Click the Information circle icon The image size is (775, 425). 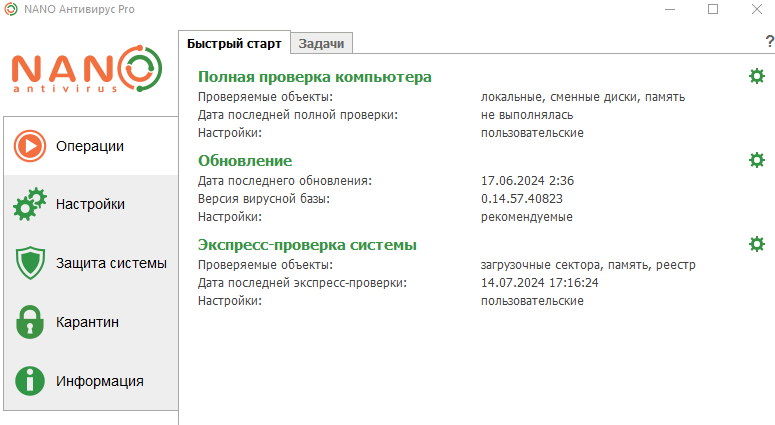30,381
